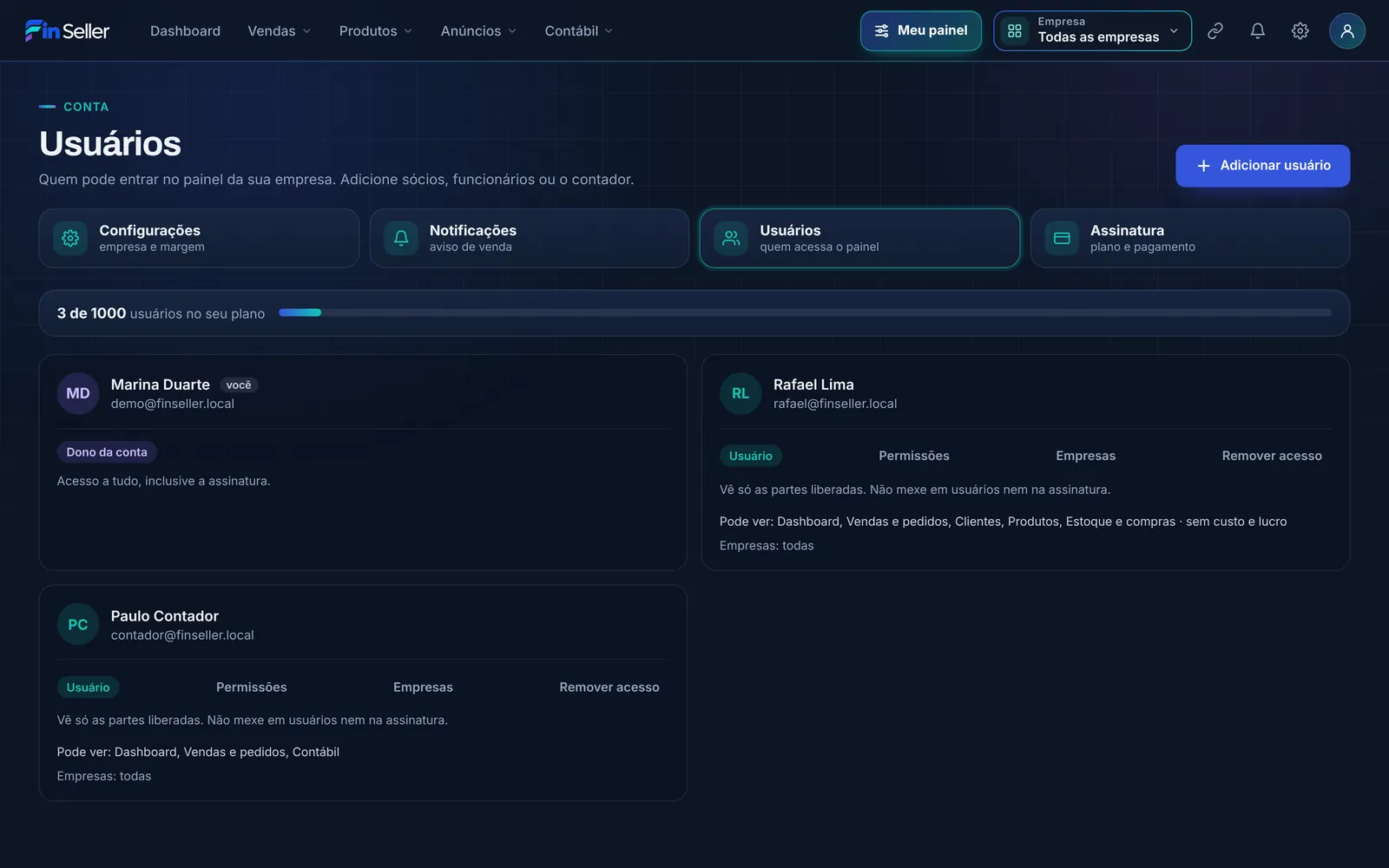Remove Rafael Lima's access
This screenshot has height=868, width=1389.
1272,456
